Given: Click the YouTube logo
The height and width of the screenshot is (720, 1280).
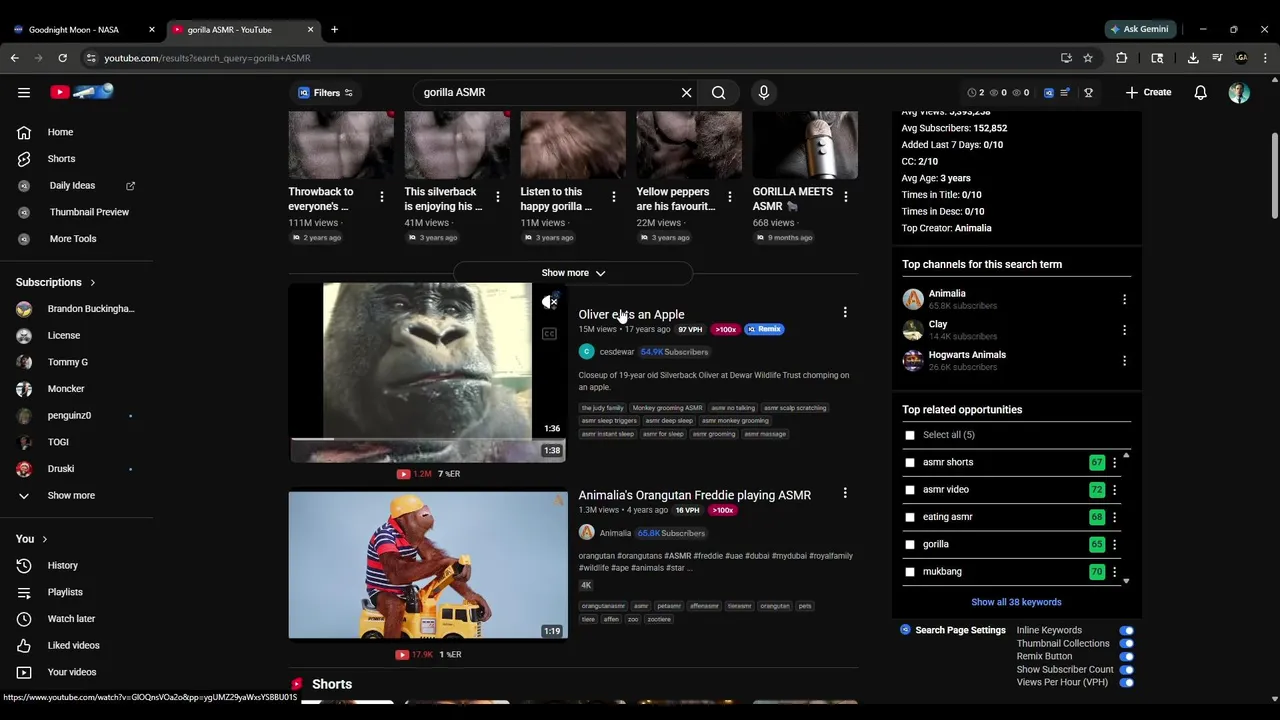Looking at the screenshot, I should [x=82, y=92].
